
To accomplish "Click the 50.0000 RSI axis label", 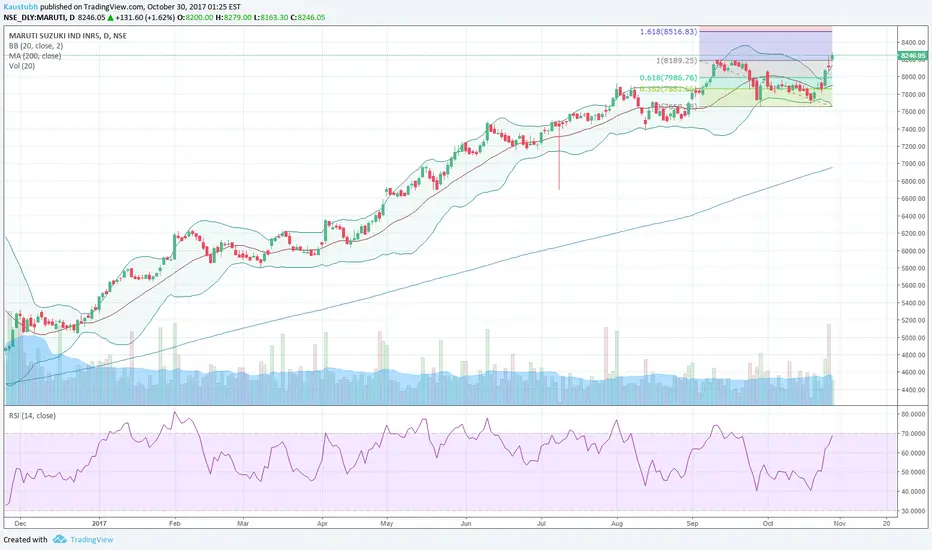I will tap(913, 473).
